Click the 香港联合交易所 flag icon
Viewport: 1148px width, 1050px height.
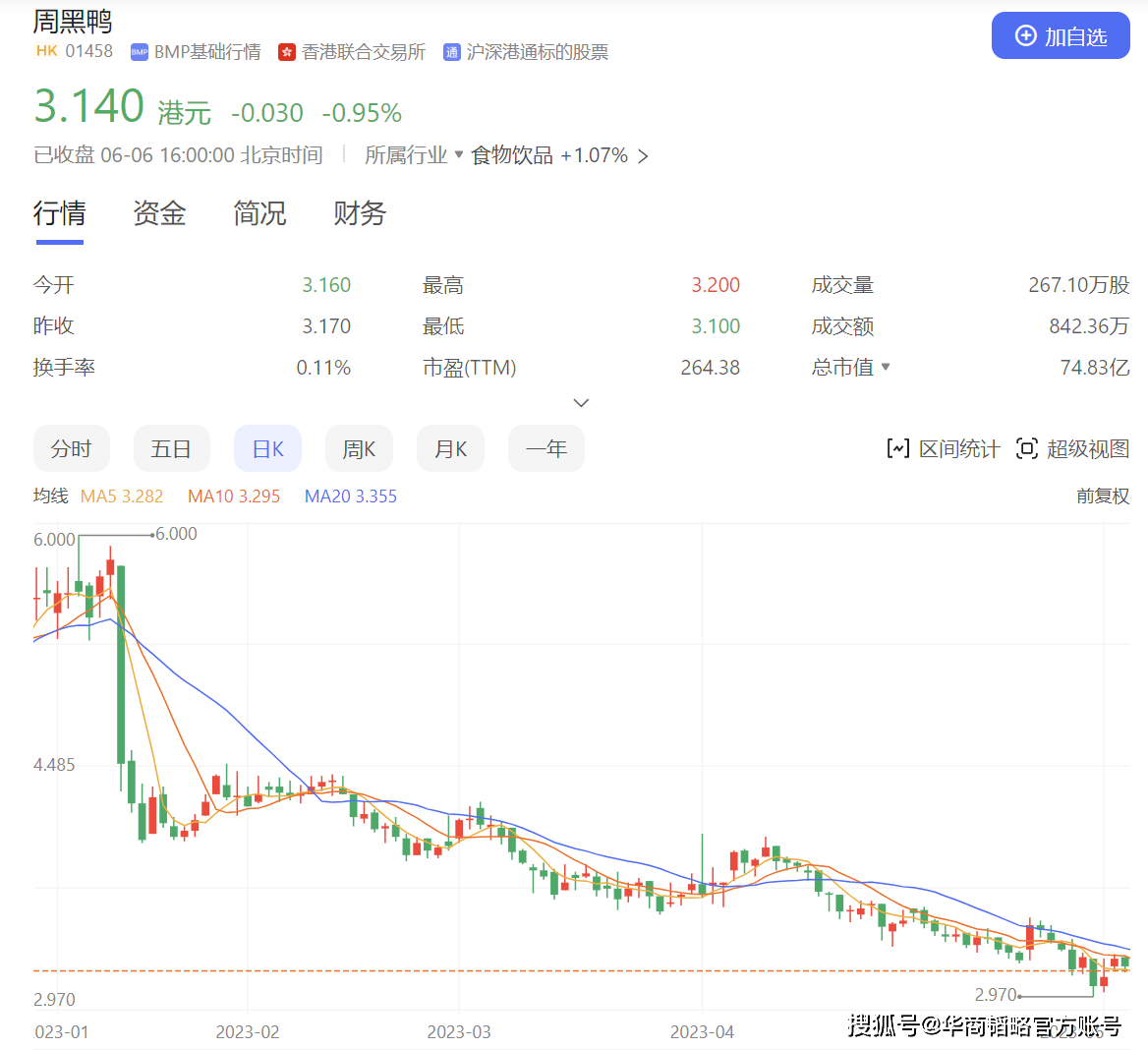coord(287,52)
